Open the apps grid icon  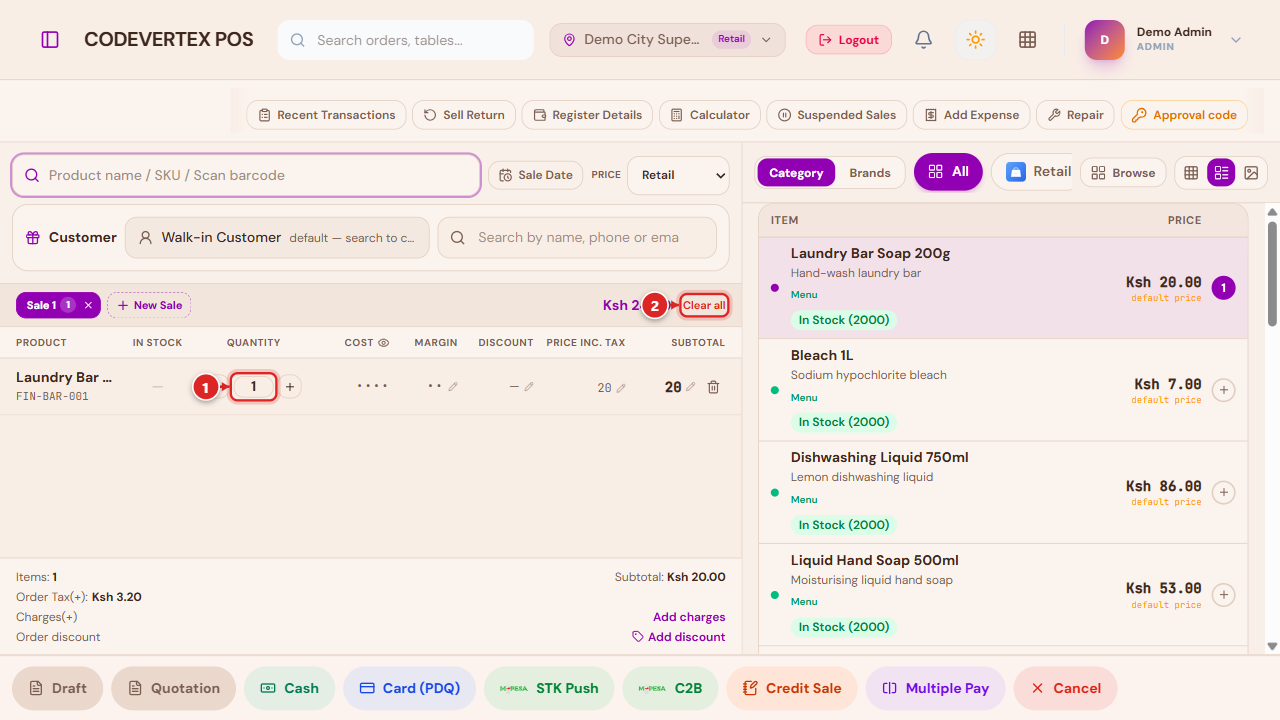coord(1027,40)
